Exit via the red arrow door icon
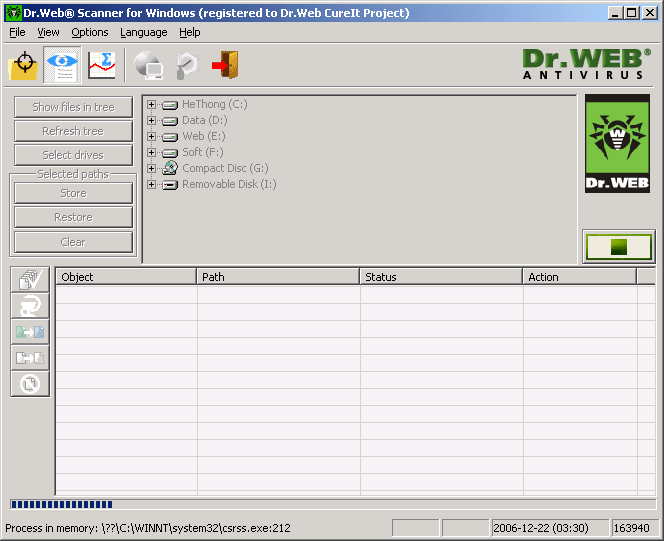 tap(225, 65)
